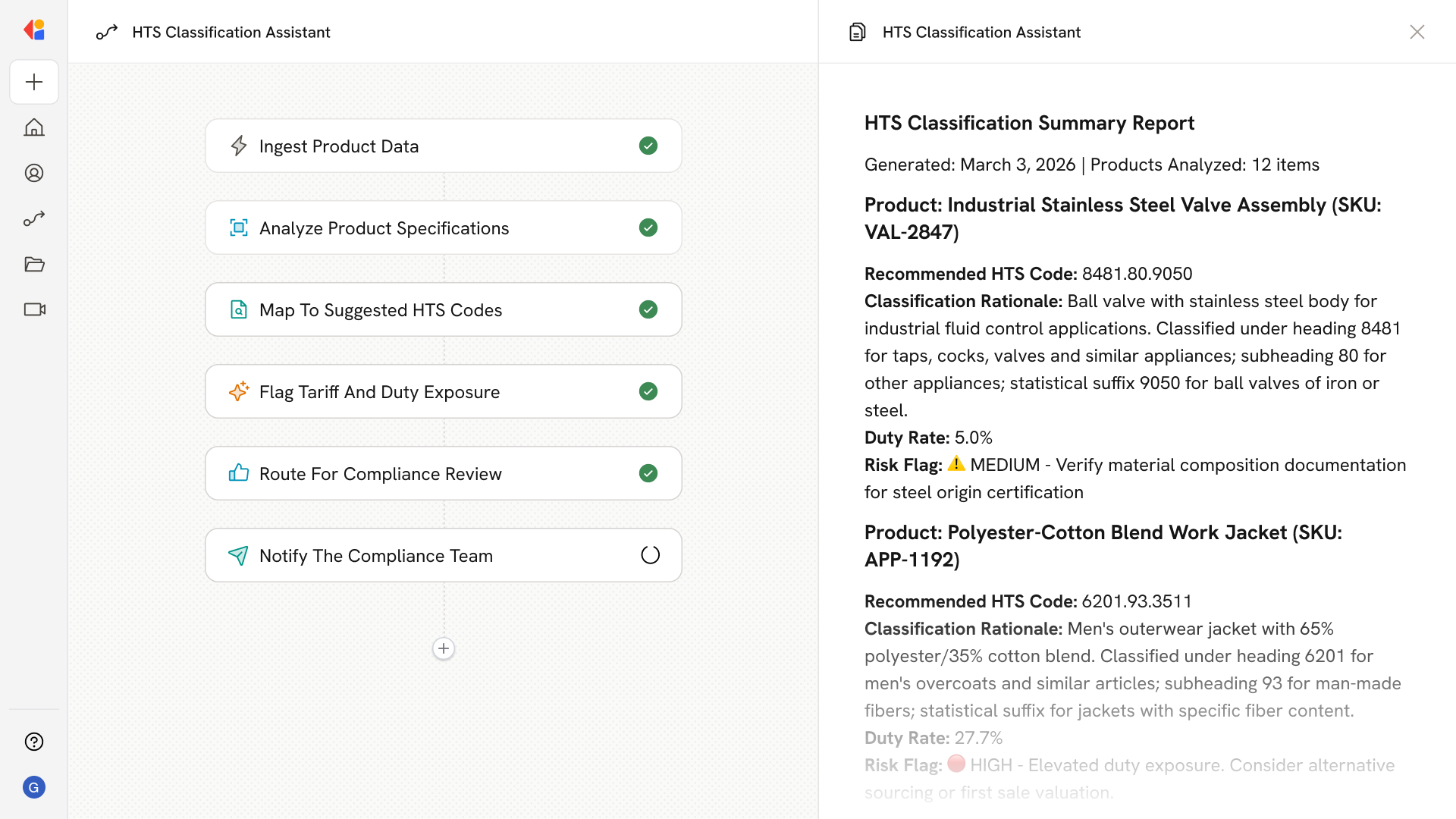
Task: Close the report side panel
Action: click(1417, 32)
